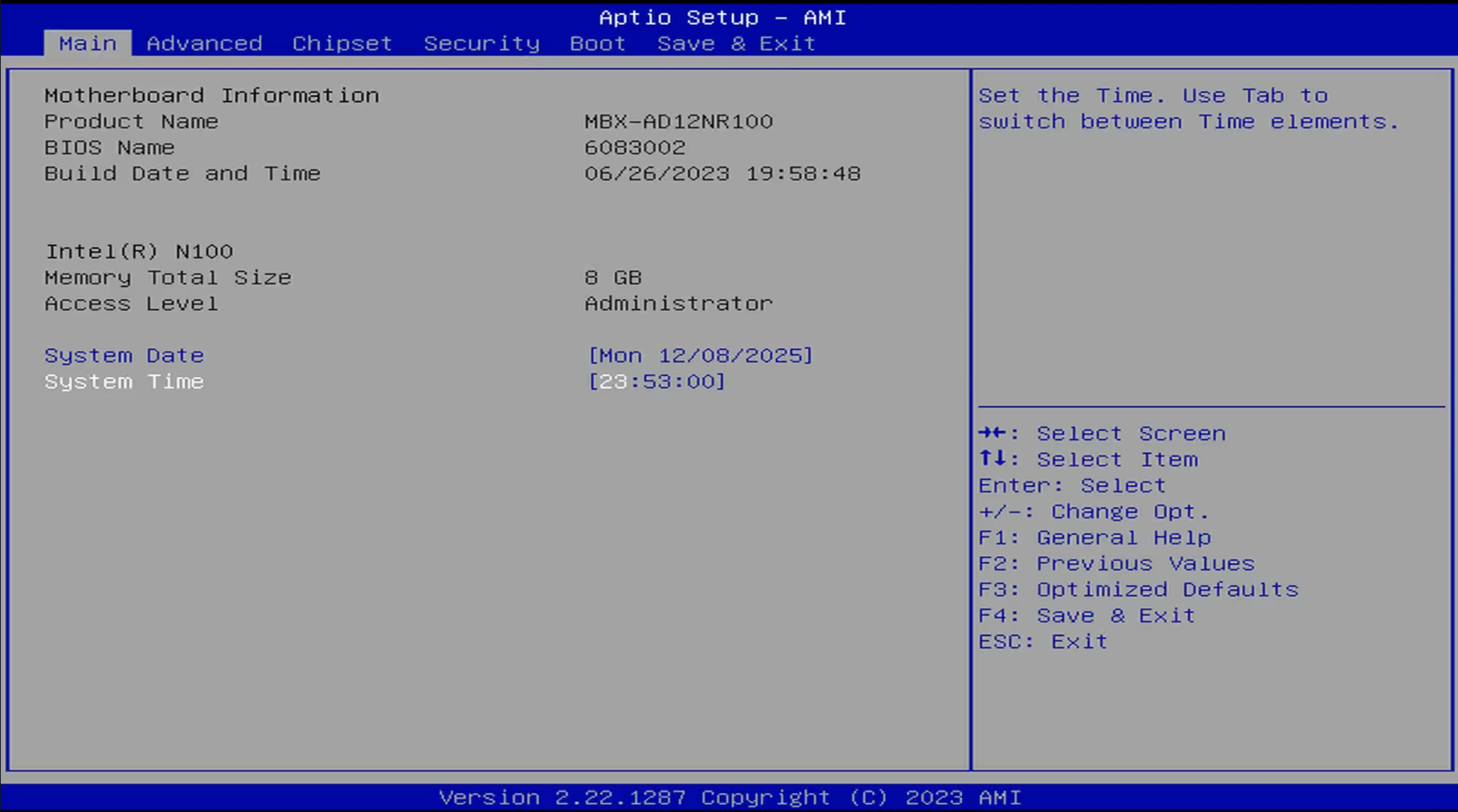Click the +/- Change Opt. hint

(x=1093, y=512)
